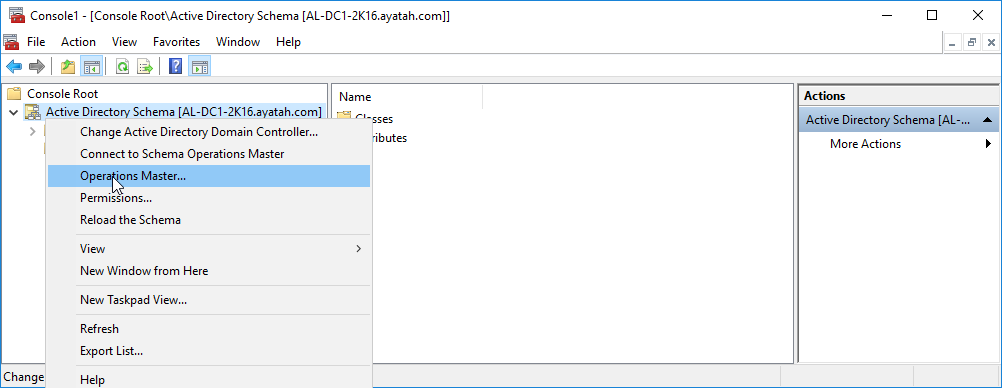Restore the inner MDI console window
Viewport: 1002px width, 388px height.
coord(972,43)
